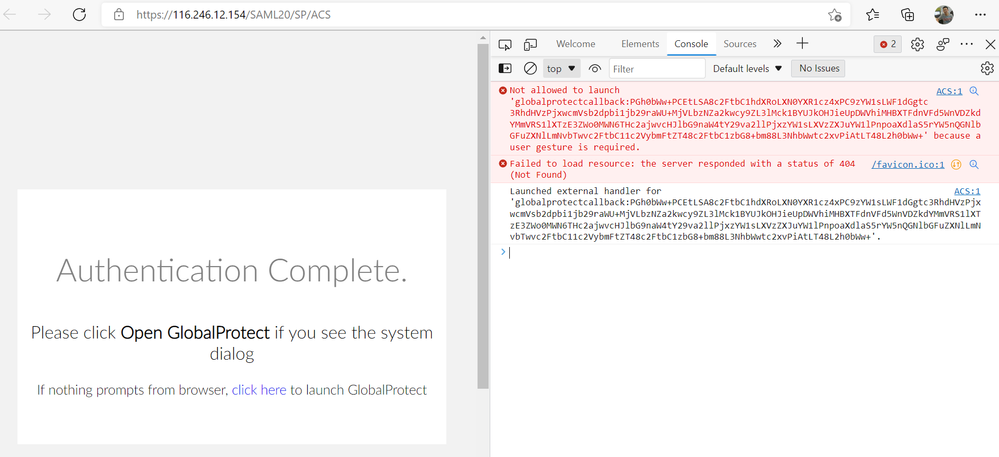Switch to the Elements tab

[640, 44]
